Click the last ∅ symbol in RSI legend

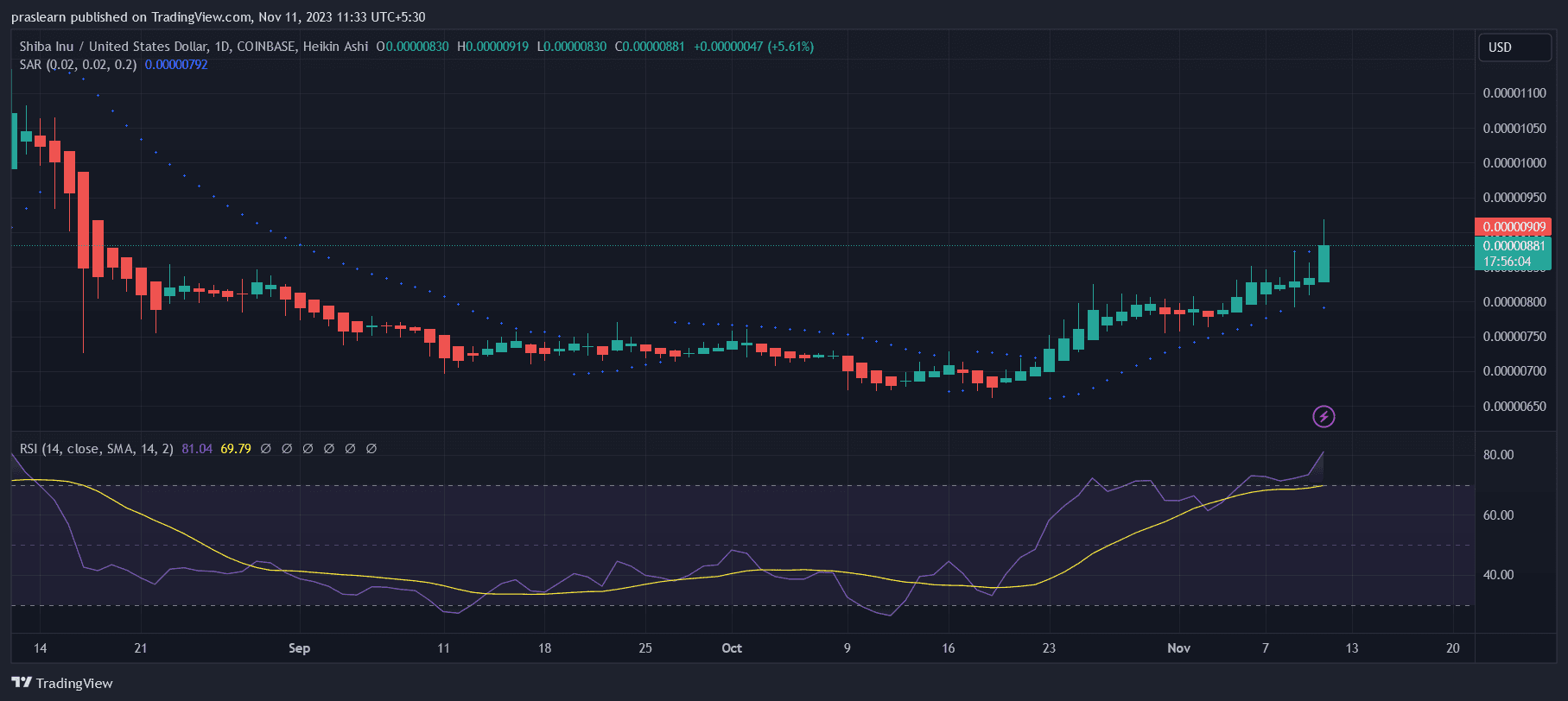pos(371,449)
